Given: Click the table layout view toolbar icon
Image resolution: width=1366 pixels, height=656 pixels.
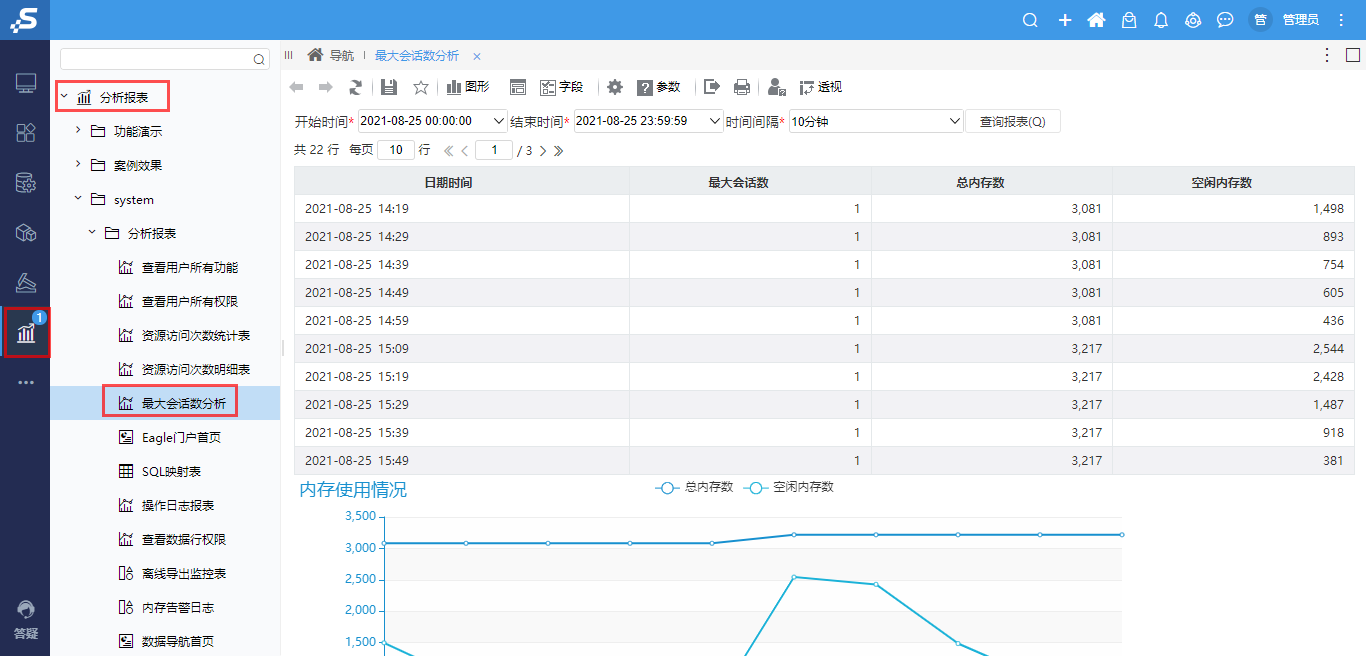Looking at the screenshot, I should click(x=518, y=87).
